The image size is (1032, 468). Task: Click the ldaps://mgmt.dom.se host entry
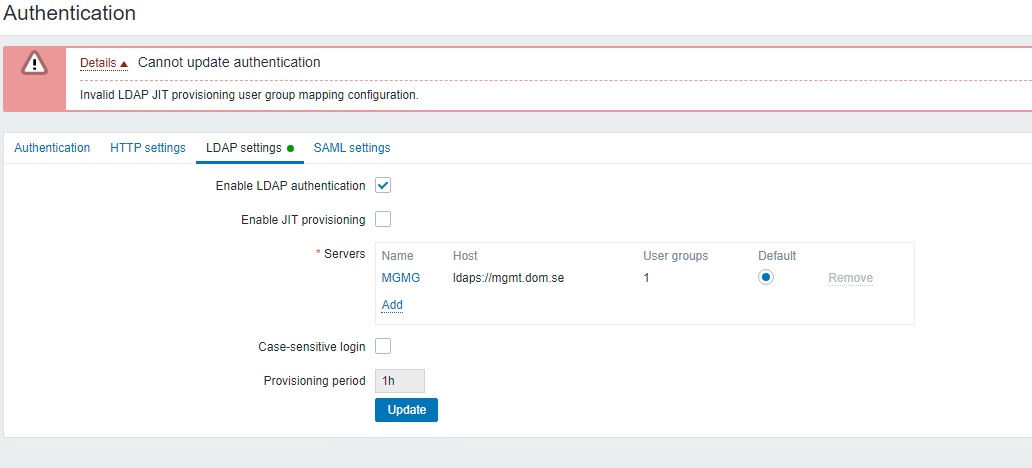[x=508, y=278]
